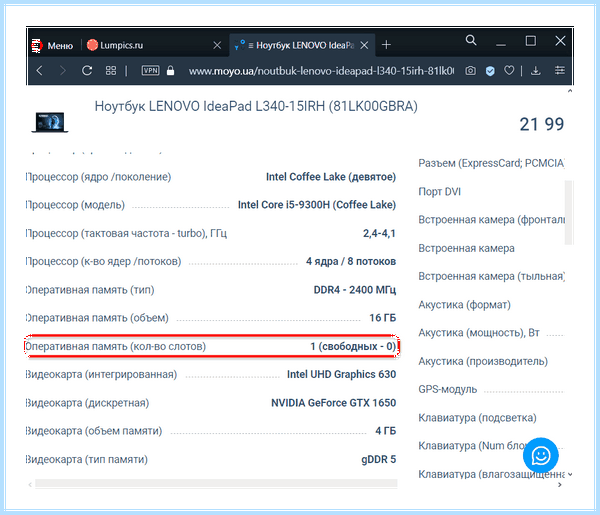600x515 pixels.
Task: Go back to previous page
Action: point(39,70)
